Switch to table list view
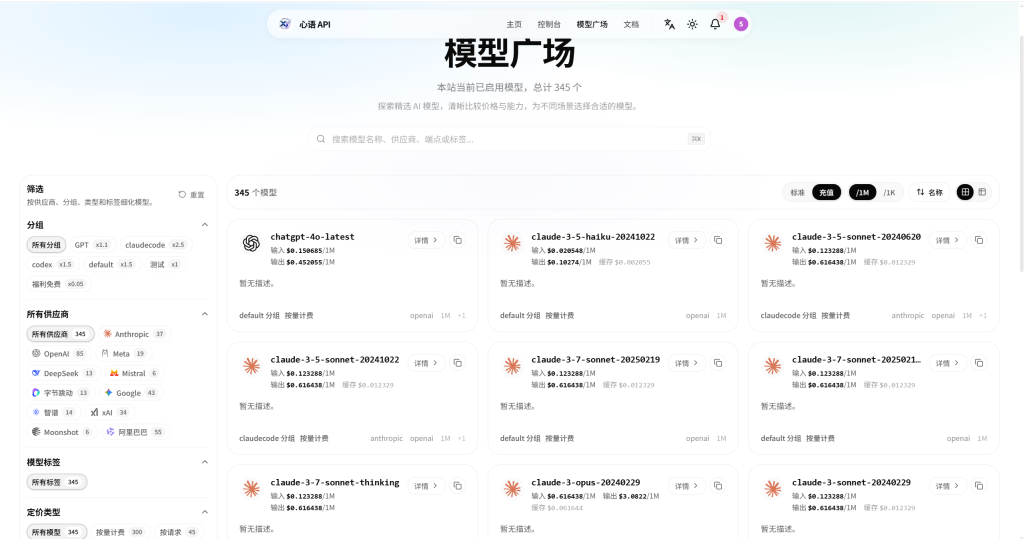This screenshot has width=1024, height=539. click(982, 192)
